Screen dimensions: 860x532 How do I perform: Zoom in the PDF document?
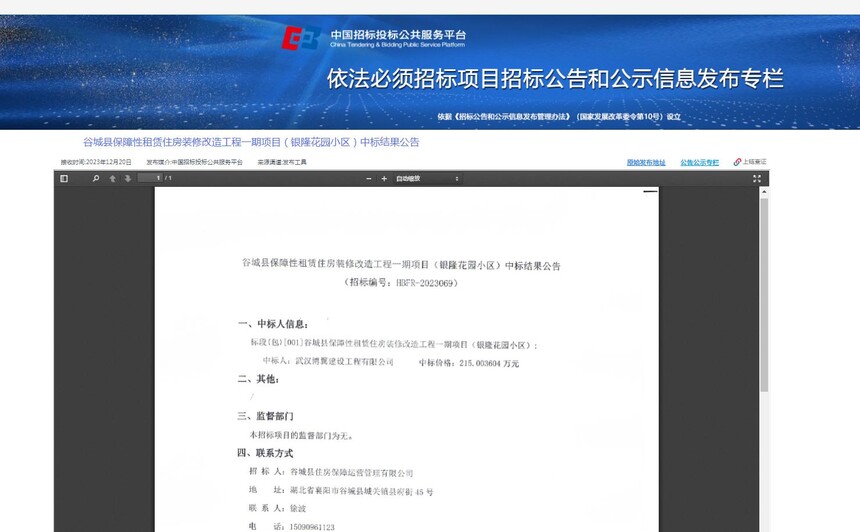click(x=384, y=178)
